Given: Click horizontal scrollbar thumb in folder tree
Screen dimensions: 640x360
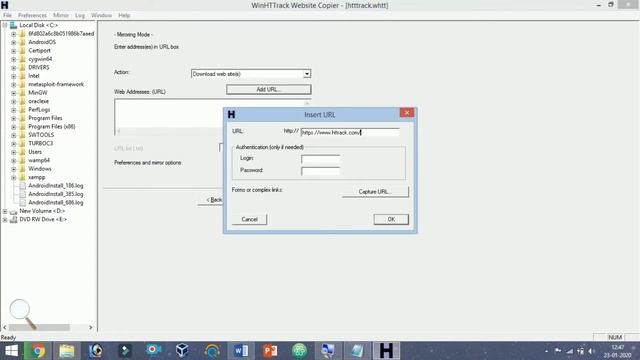Looking at the screenshot, I should [39, 327].
